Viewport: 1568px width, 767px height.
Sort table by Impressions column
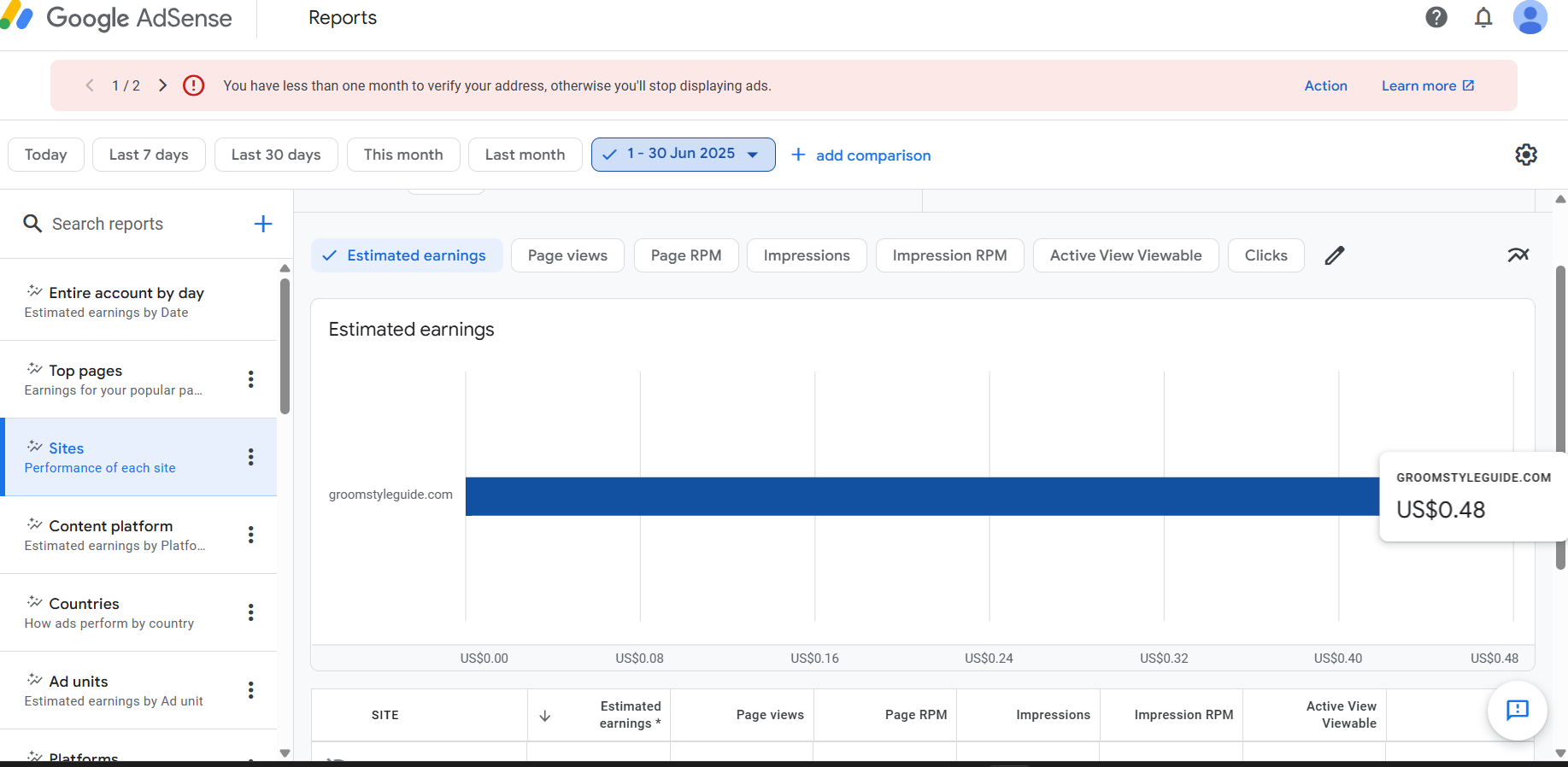click(x=1053, y=715)
